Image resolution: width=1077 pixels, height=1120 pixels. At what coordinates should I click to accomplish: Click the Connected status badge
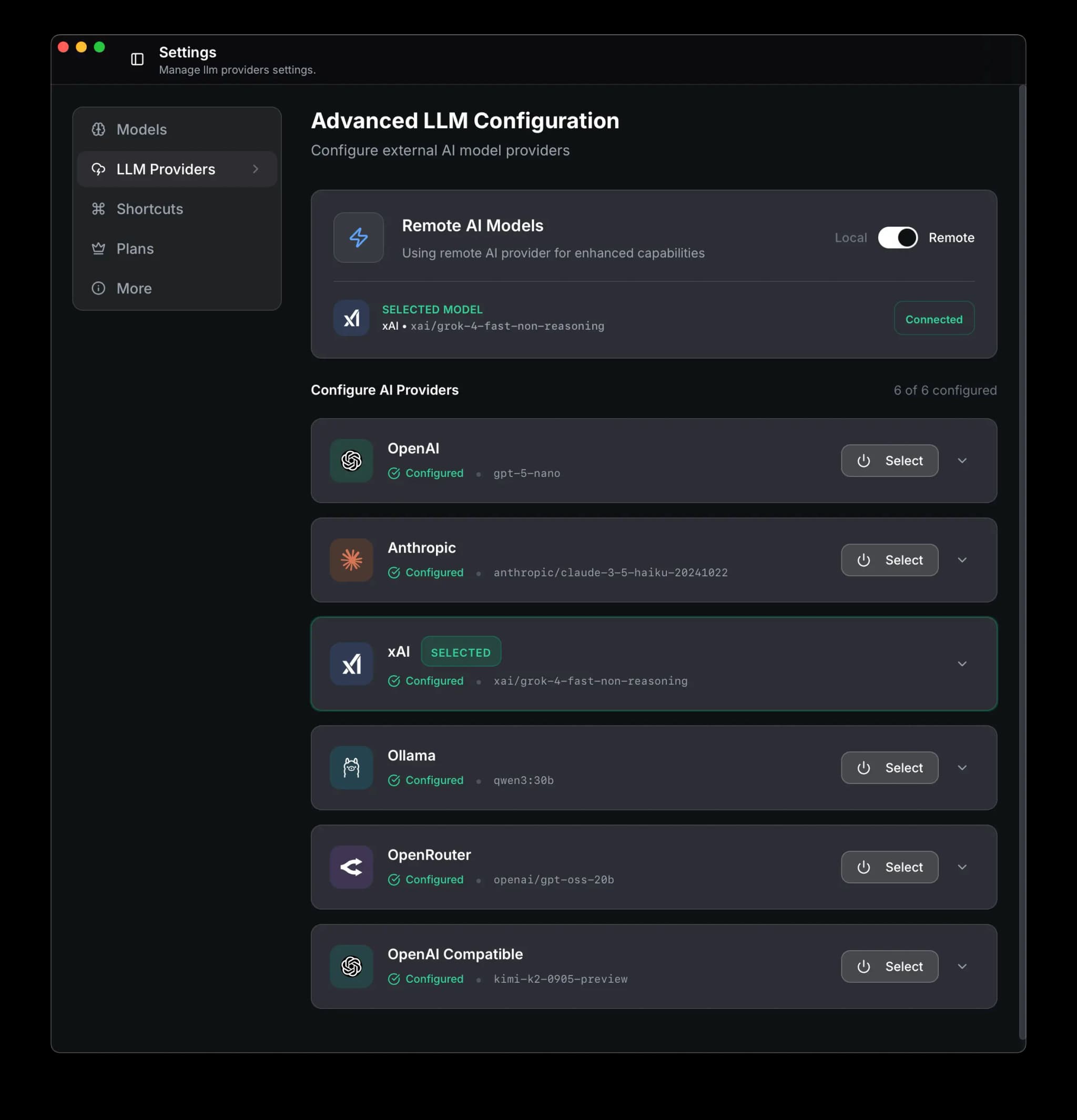coord(933,319)
